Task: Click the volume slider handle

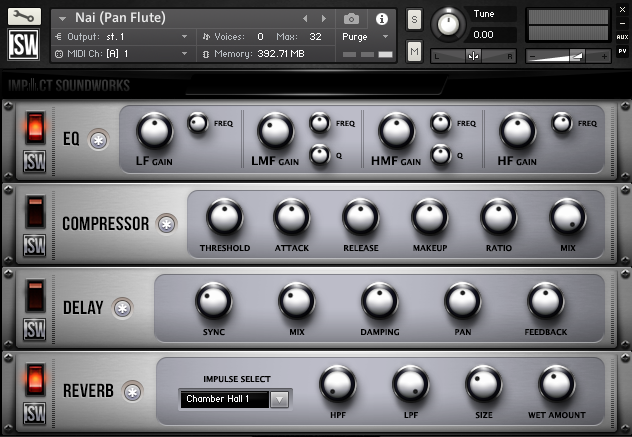Action: [577, 56]
